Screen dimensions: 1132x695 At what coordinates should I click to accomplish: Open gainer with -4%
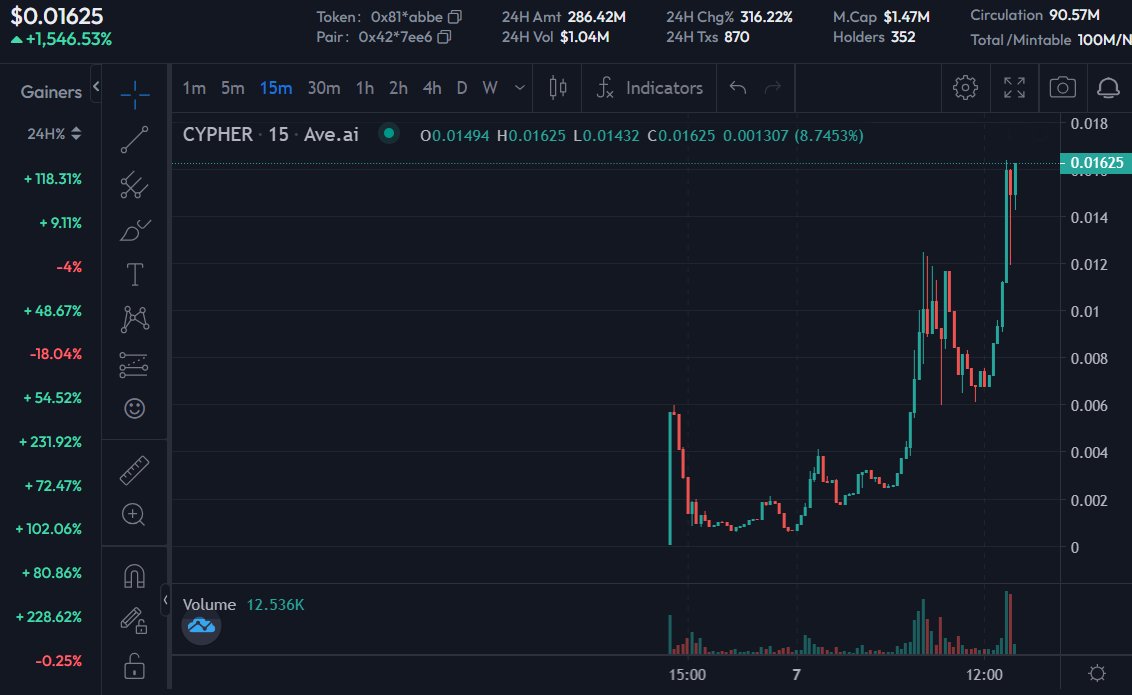pyautogui.click(x=69, y=267)
